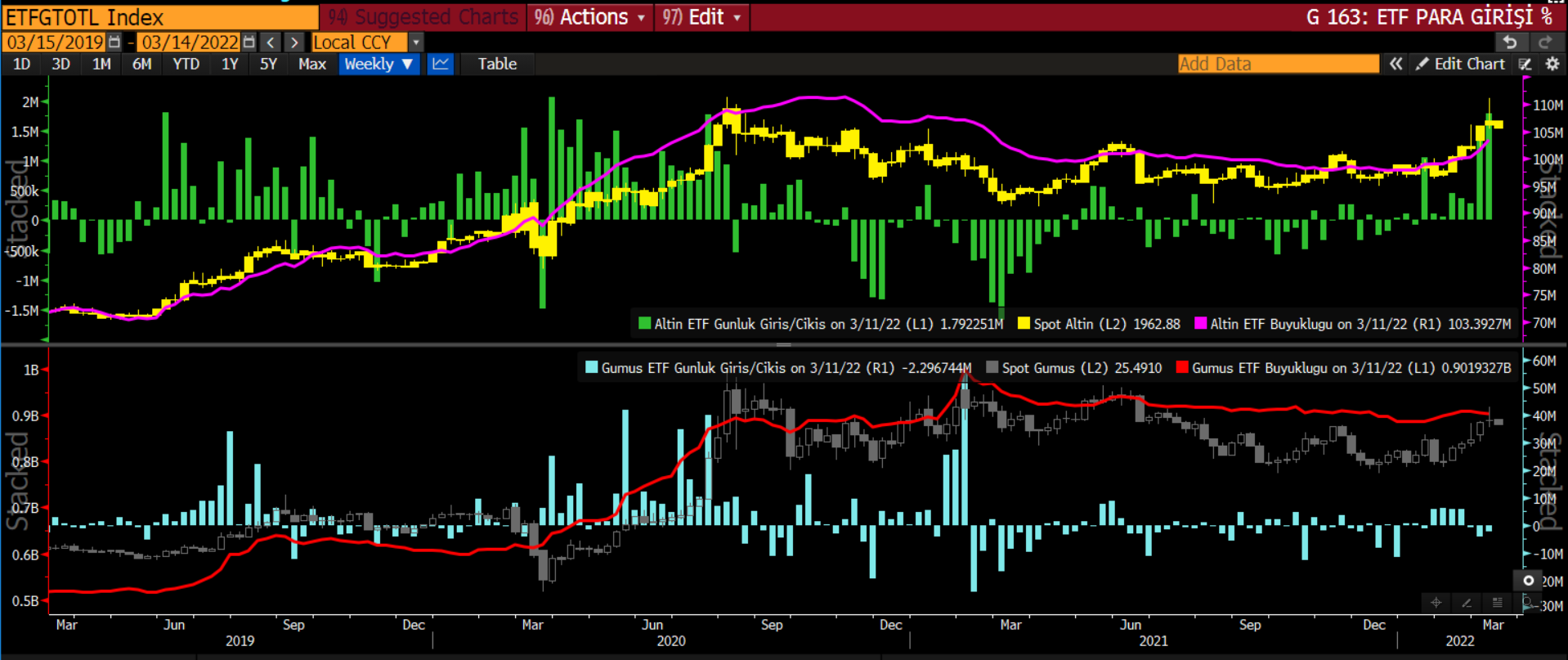Select the Max range tab

[x=311, y=64]
